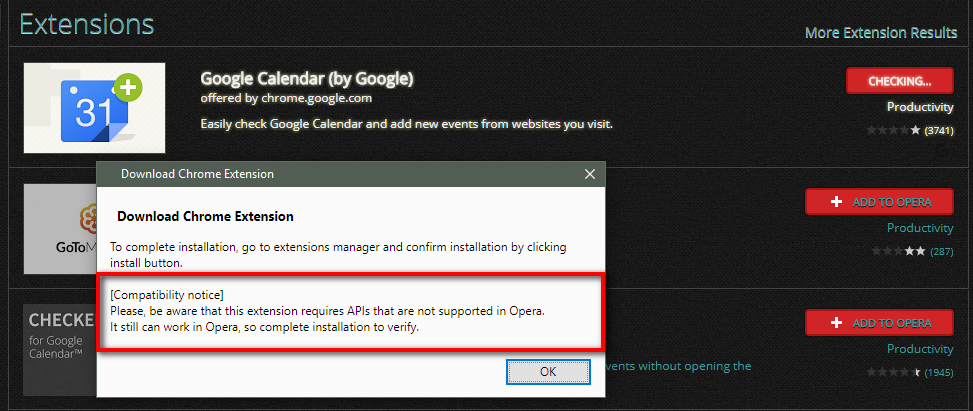Select the Productivity category under the CHECKING button
973x411 pixels.
(920, 107)
